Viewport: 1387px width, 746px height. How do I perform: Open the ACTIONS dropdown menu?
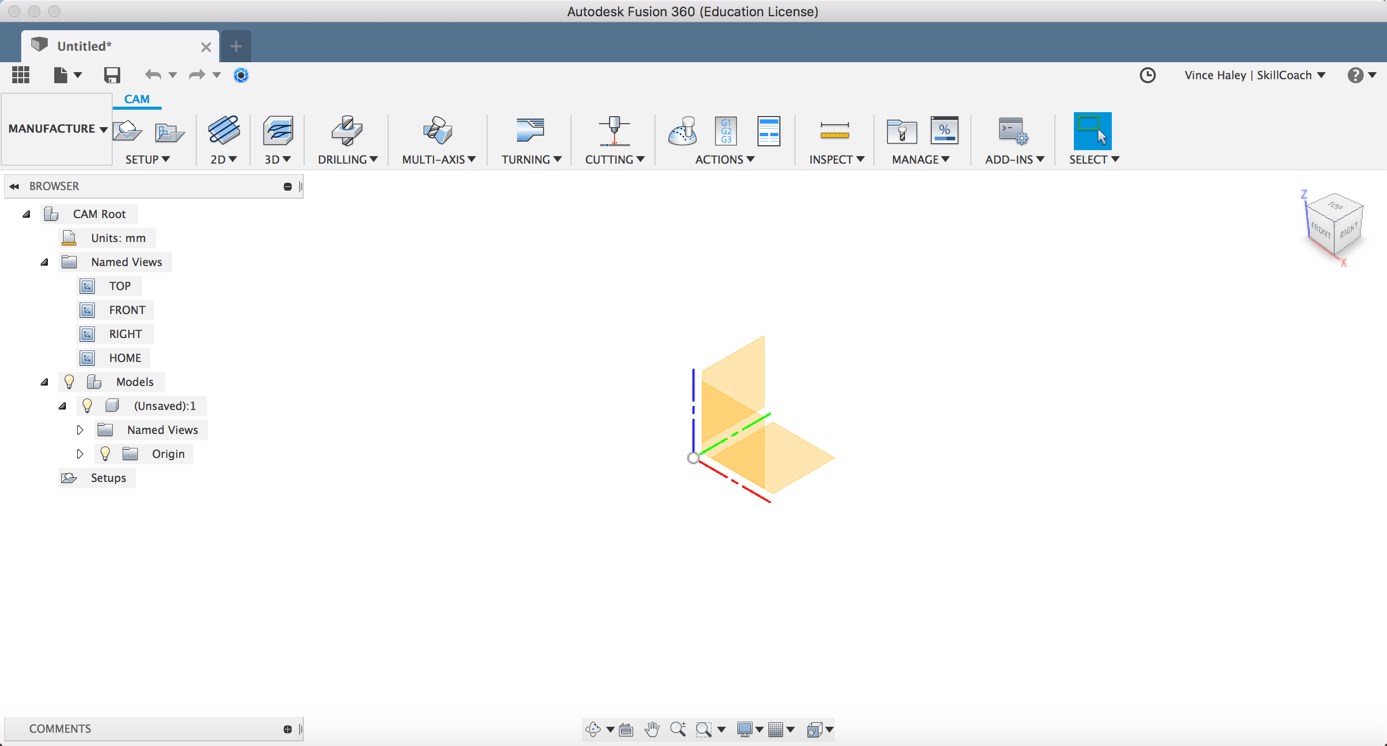tap(725, 159)
